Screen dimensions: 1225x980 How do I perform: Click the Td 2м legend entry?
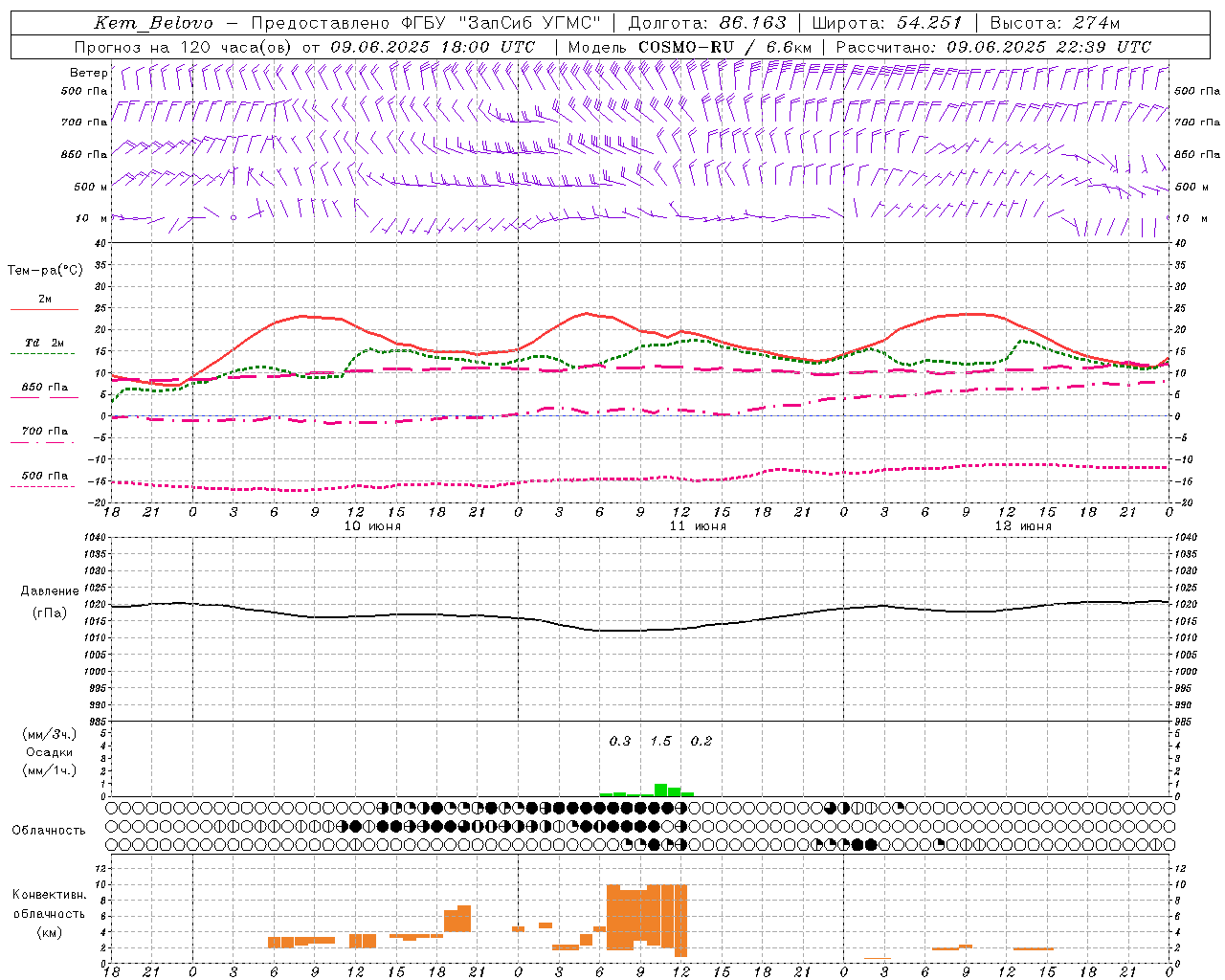[x=44, y=343]
